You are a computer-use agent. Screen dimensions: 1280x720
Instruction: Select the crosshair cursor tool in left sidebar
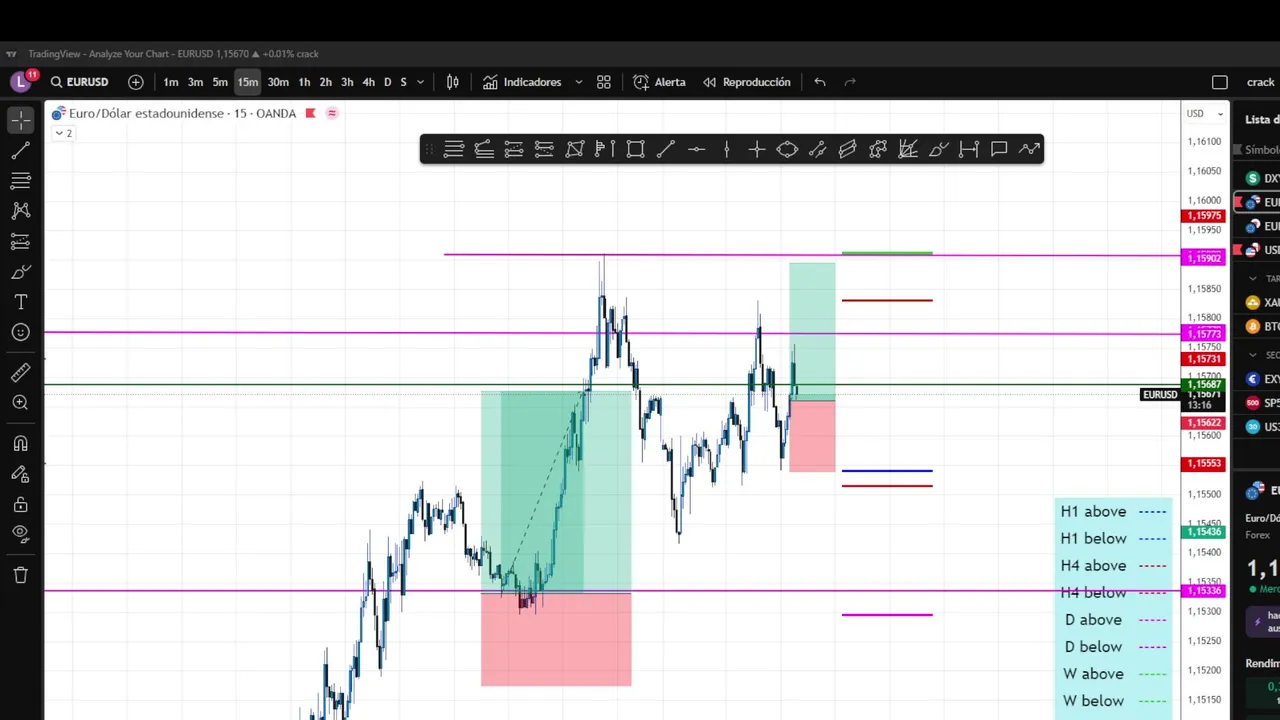tap(20, 120)
